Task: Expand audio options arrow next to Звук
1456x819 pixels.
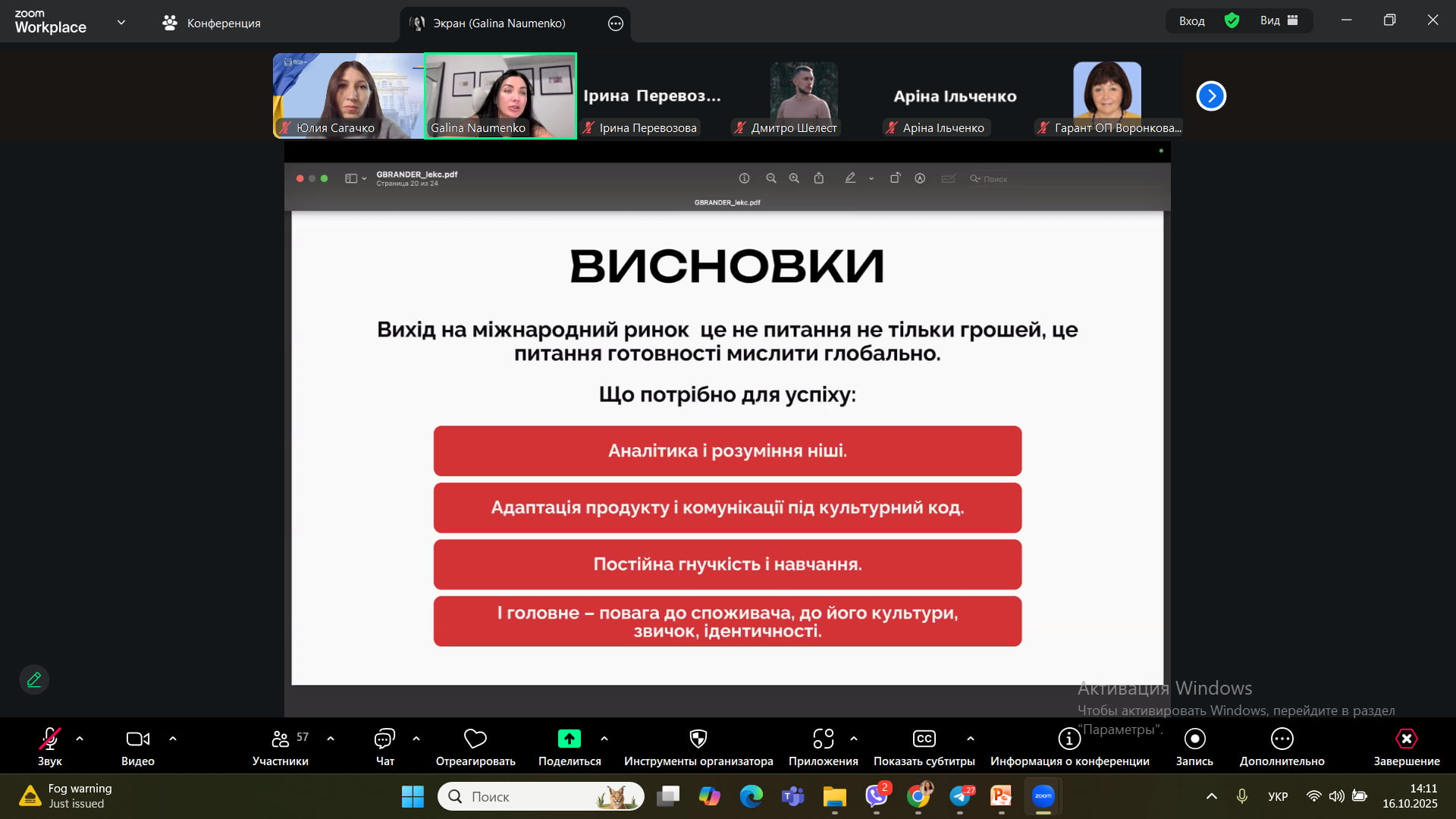Action: 80,739
